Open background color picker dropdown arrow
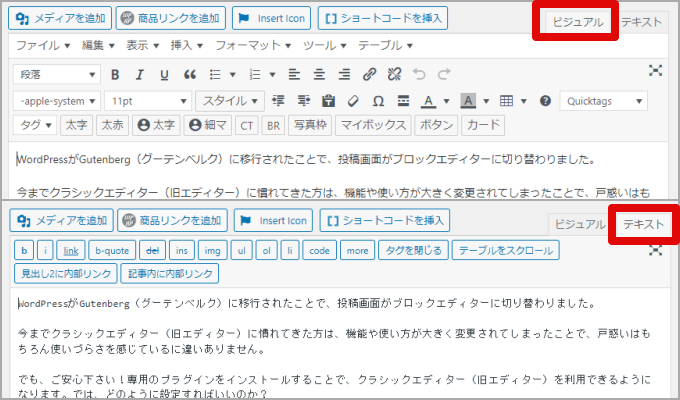 click(486, 101)
